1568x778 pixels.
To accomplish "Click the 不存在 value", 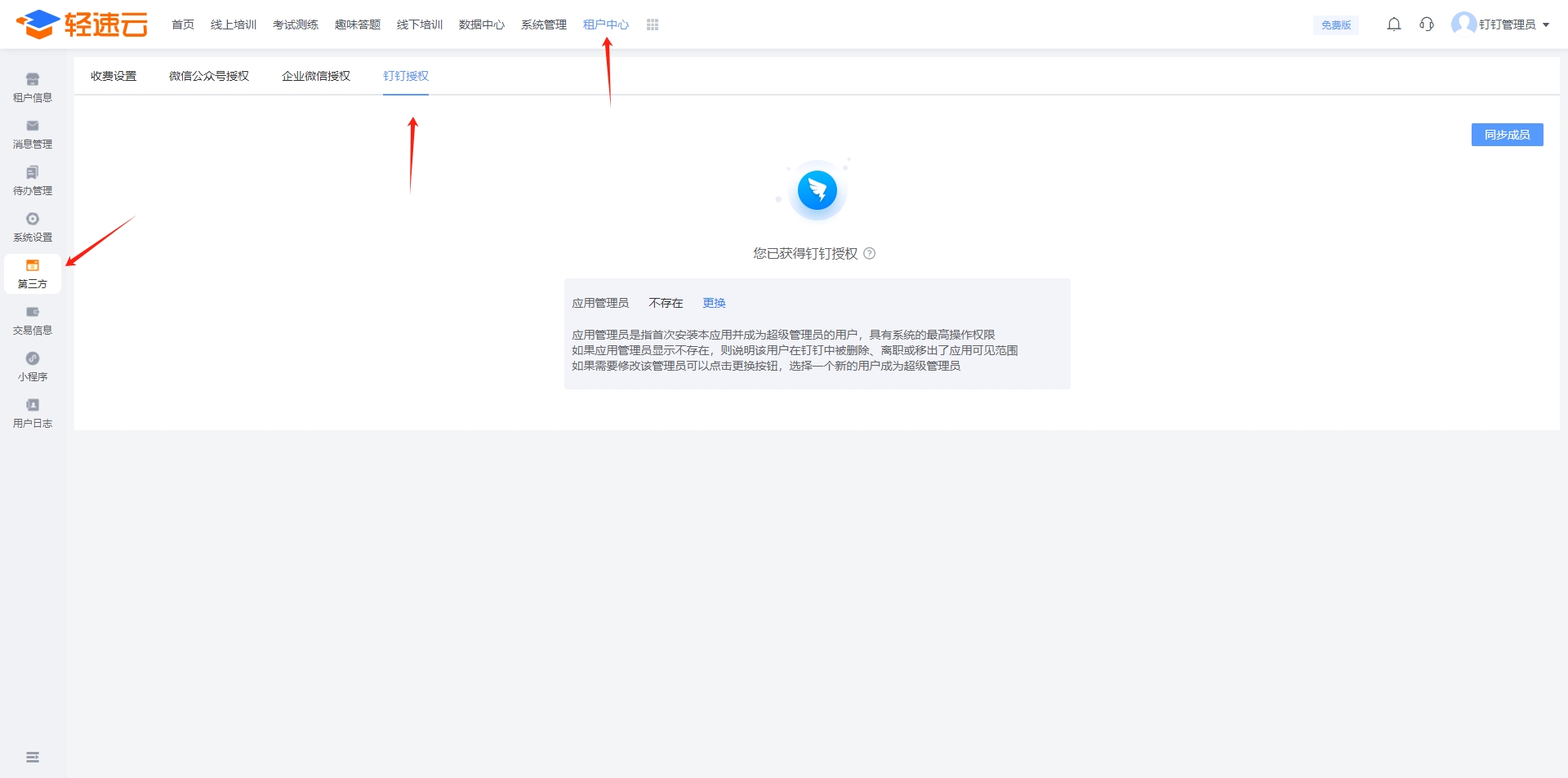I will [666, 303].
